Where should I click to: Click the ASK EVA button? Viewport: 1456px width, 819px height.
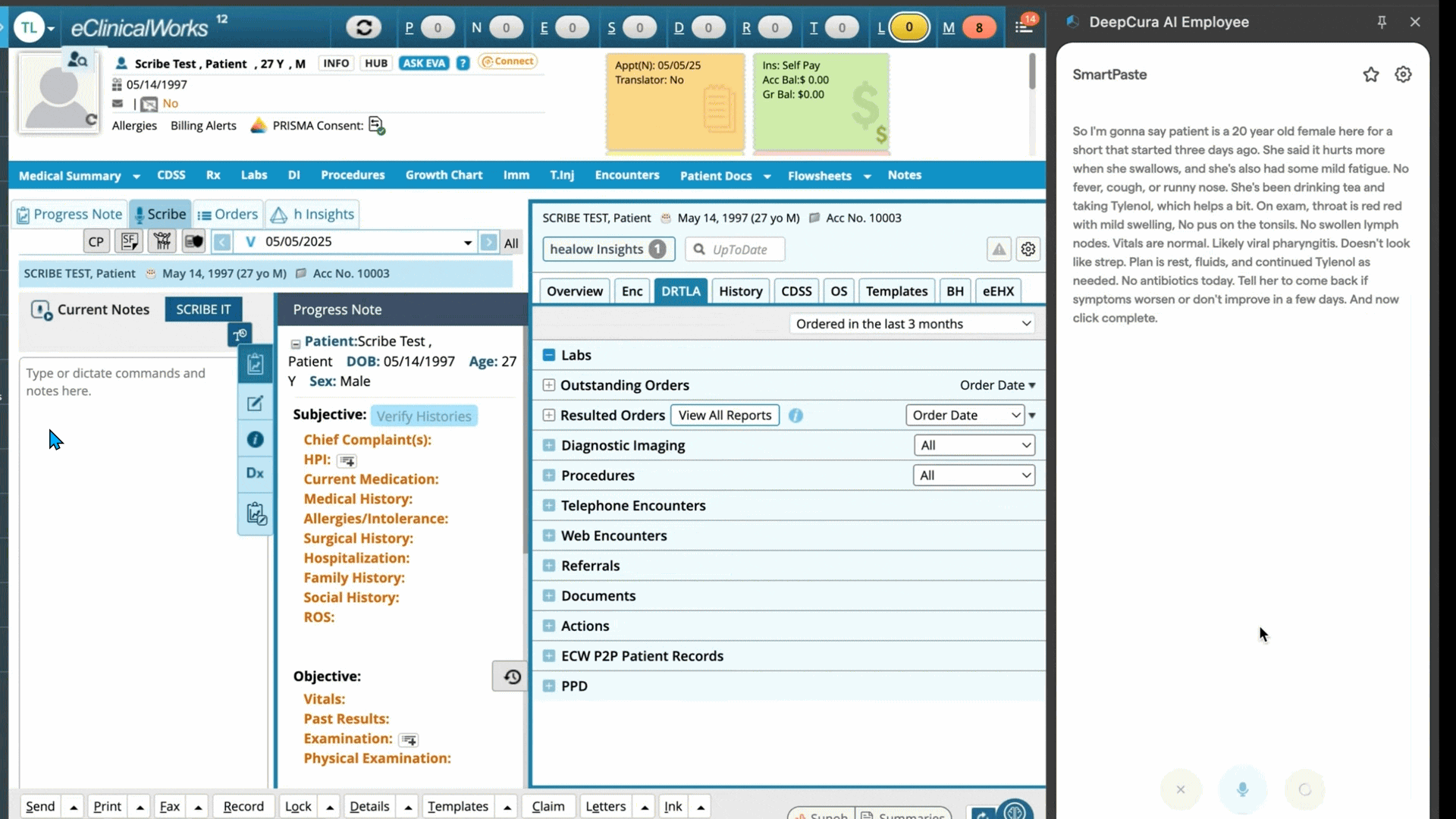coord(424,63)
